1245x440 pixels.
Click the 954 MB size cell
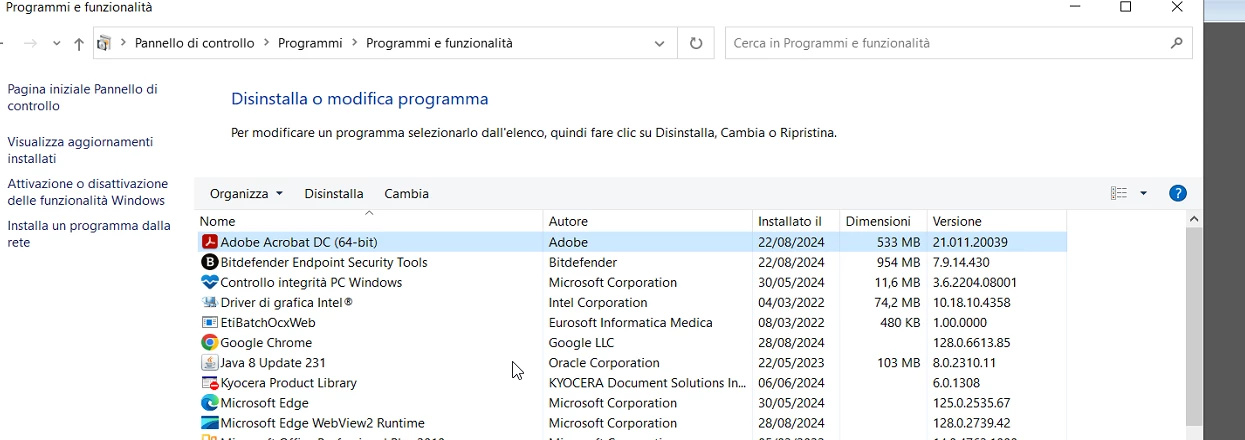click(x=898, y=262)
